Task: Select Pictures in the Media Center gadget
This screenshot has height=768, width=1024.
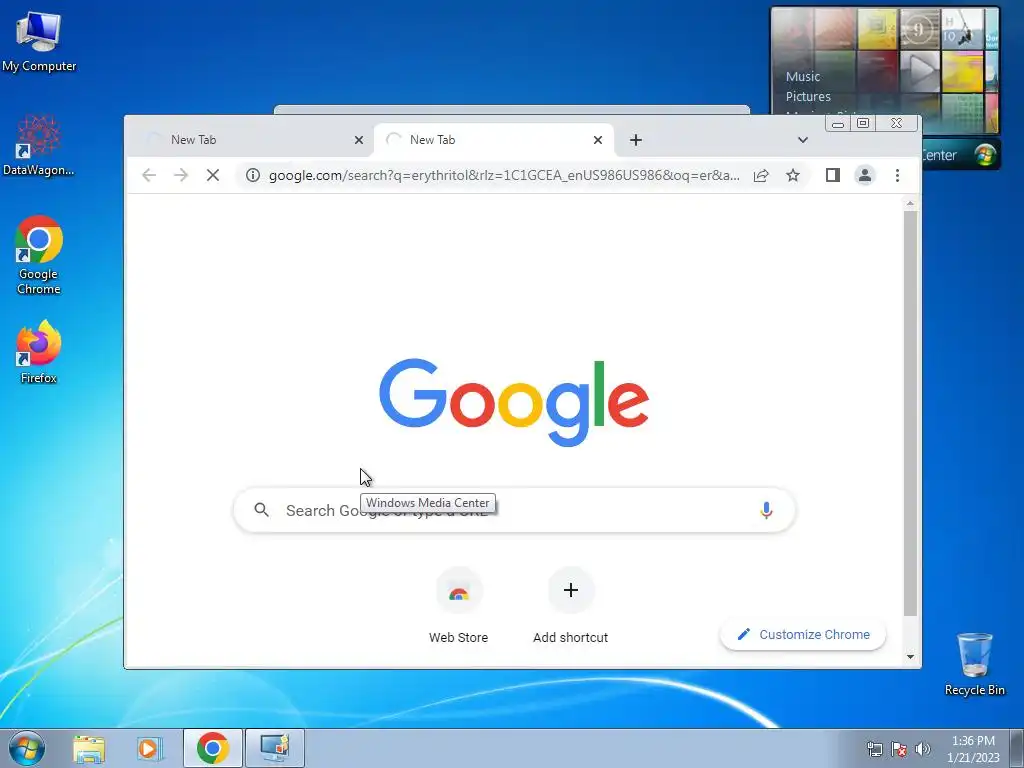Action: coord(808,97)
